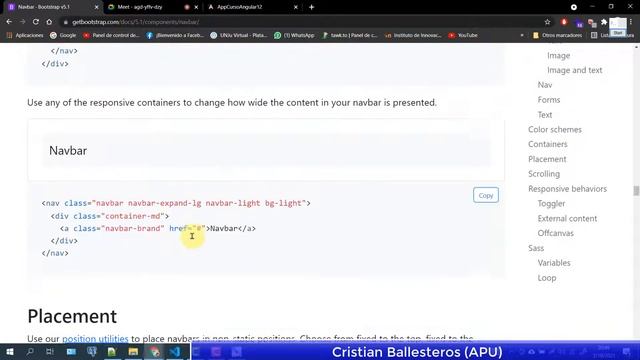Open the Aplicaciones bookmark
The image size is (640, 360).
(x=25, y=36)
